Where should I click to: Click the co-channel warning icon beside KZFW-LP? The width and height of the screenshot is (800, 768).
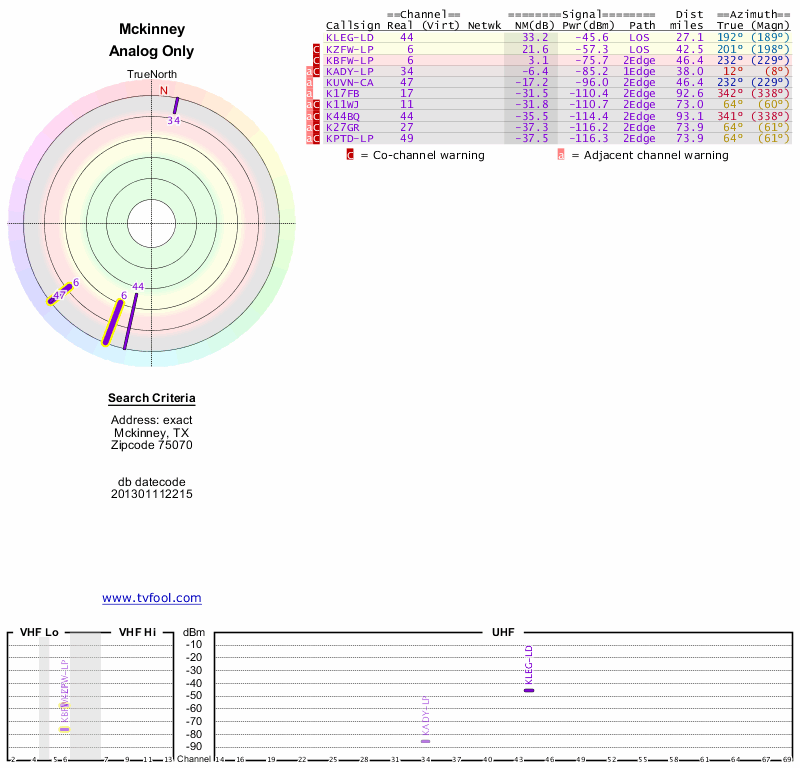(x=317, y=49)
